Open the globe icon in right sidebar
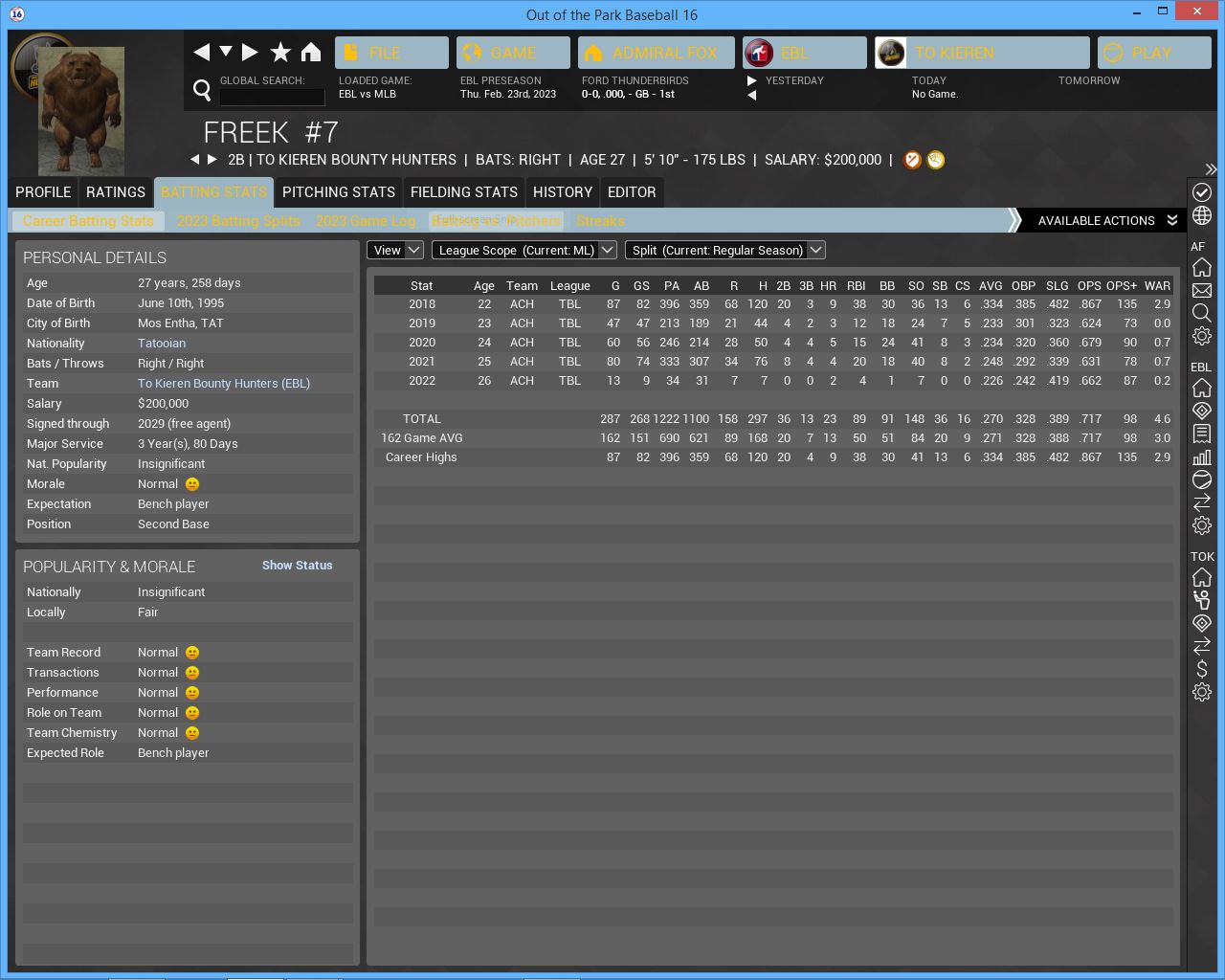 [x=1202, y=216]
